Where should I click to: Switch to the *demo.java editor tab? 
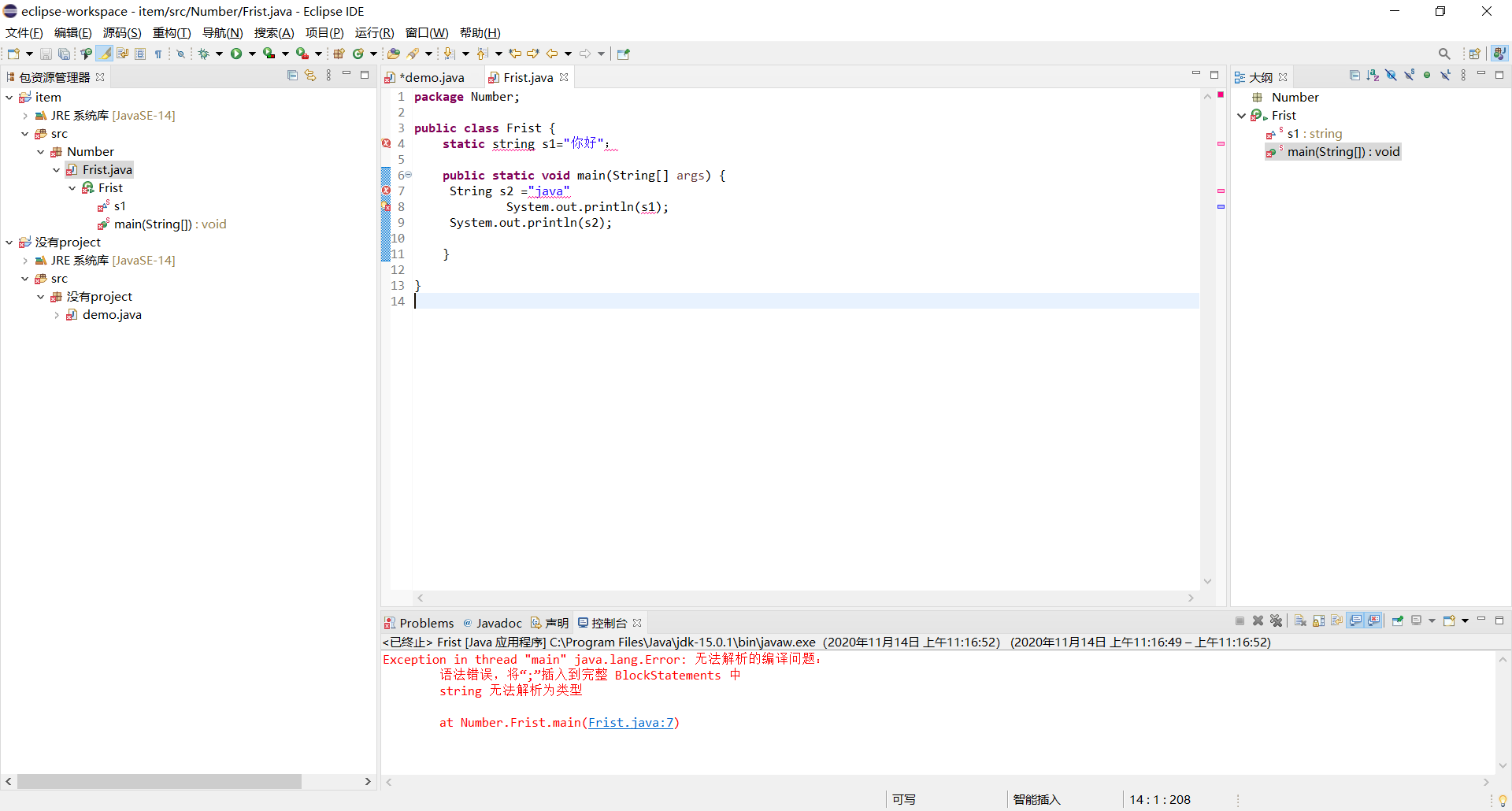(x=432, y=77)
